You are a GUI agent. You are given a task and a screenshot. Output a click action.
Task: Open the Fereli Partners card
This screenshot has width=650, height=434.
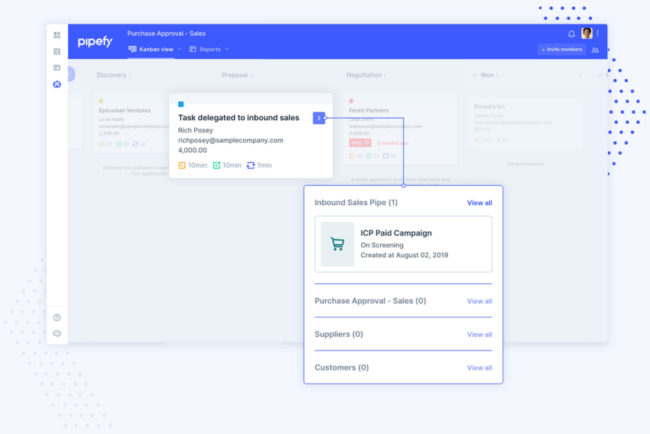[x=401, y=129]
